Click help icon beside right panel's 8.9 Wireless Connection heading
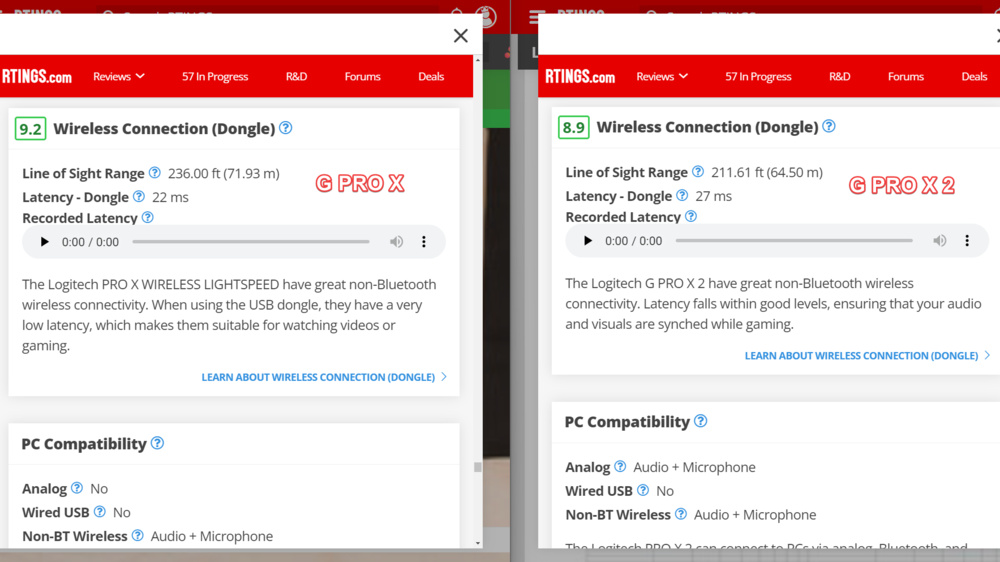The width and height of the screenshot is (1000, 562). [x=829, y=127]
